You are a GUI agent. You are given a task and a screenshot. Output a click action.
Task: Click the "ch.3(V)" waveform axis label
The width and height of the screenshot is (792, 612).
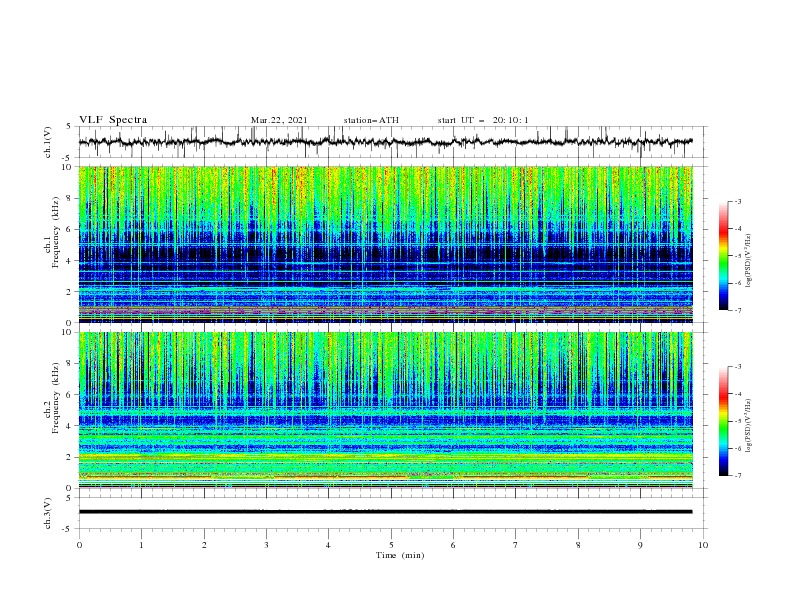48,513
